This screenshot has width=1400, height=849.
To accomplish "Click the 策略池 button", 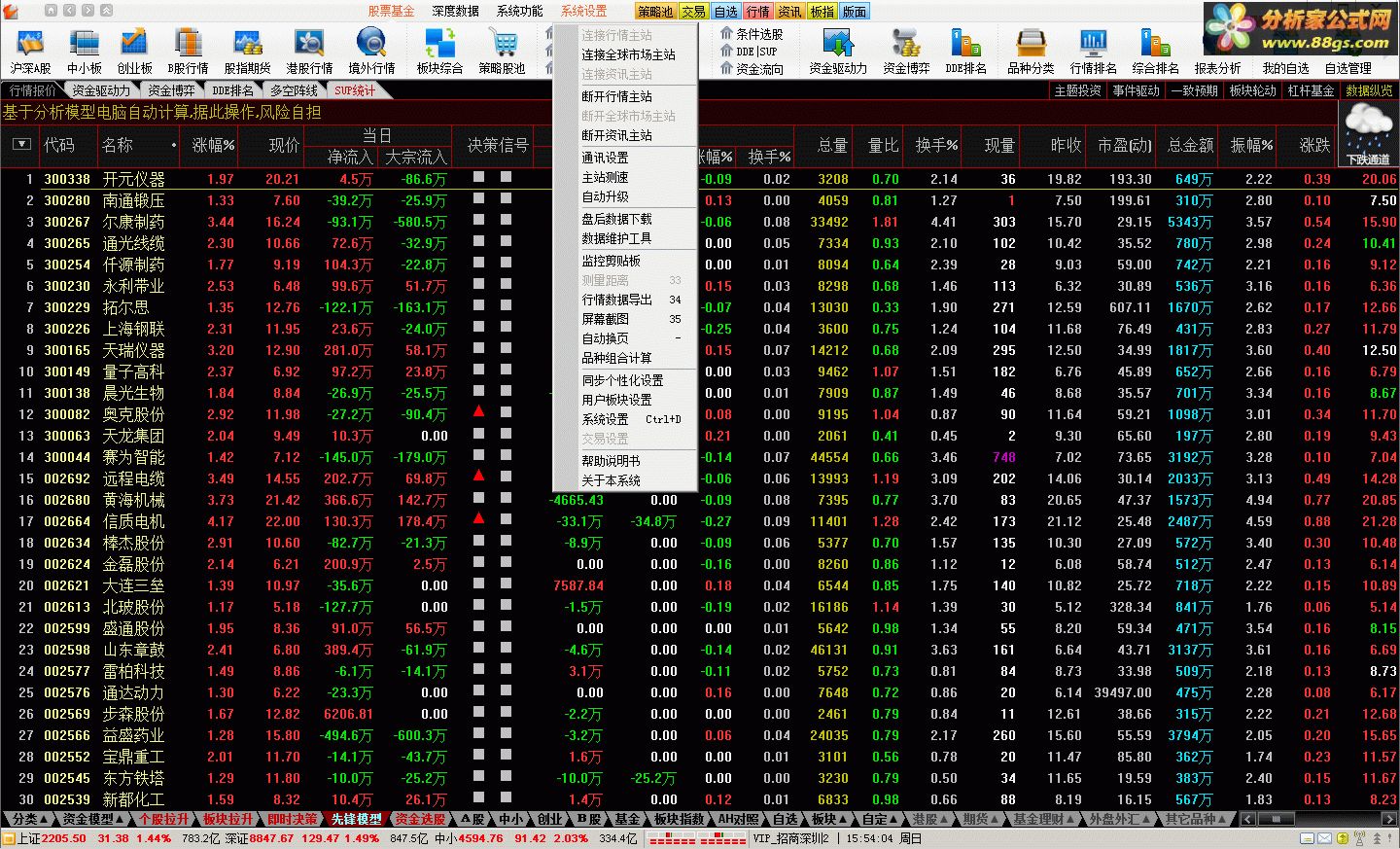I will point(656,12).
